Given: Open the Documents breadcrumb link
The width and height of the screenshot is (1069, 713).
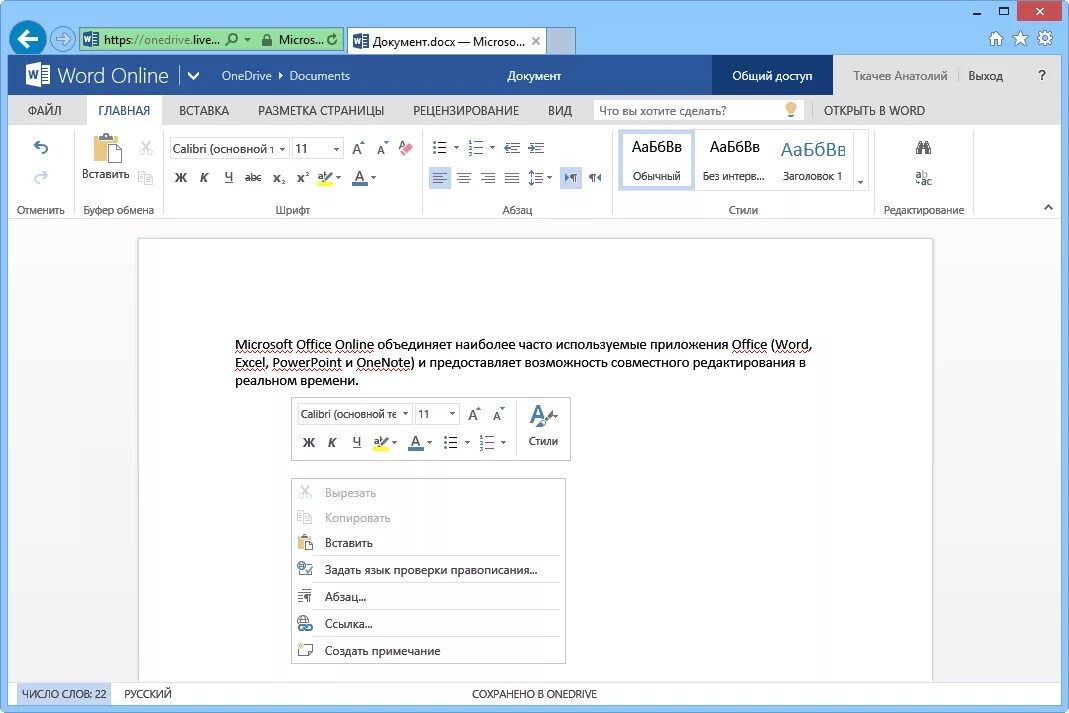Looking at the screenshot, I should coord(320,76).
